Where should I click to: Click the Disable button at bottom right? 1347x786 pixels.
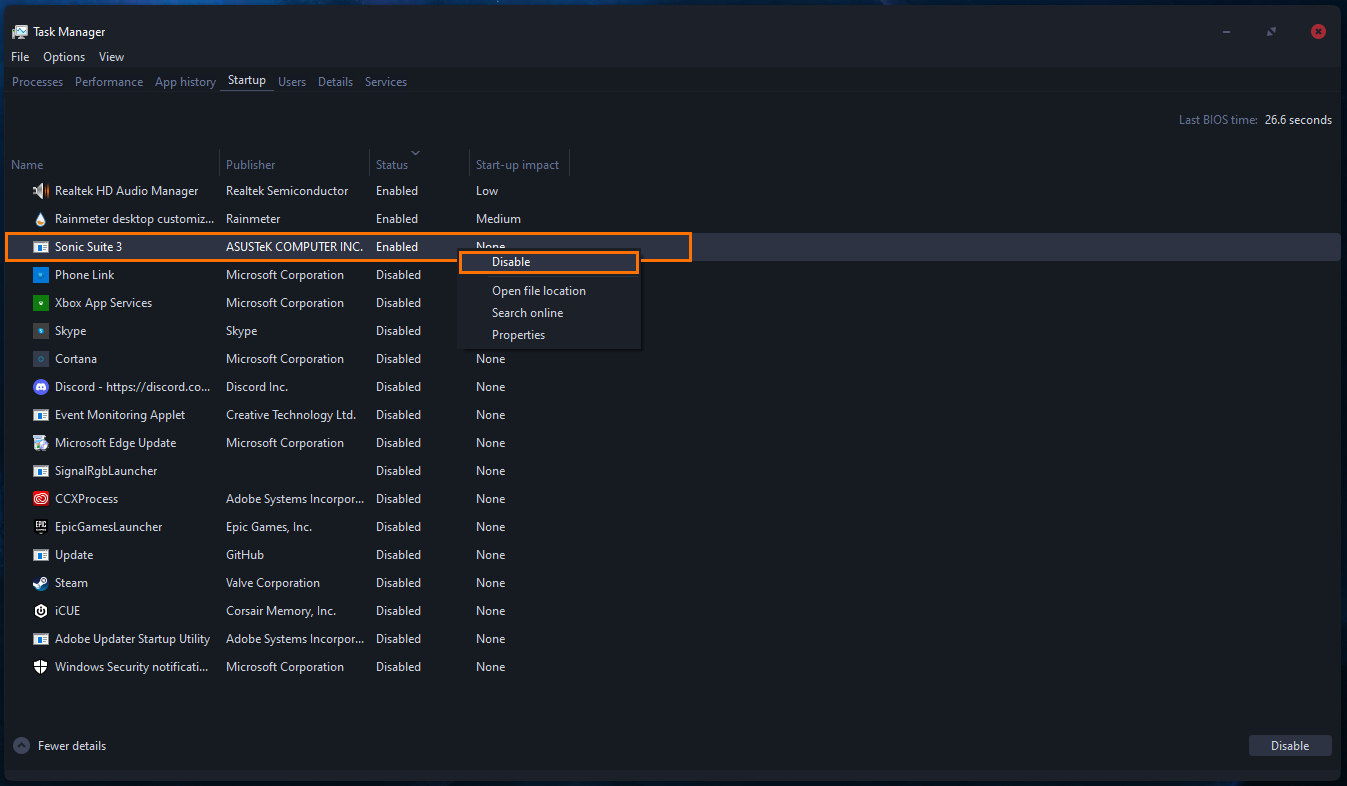click(1290, 746)
